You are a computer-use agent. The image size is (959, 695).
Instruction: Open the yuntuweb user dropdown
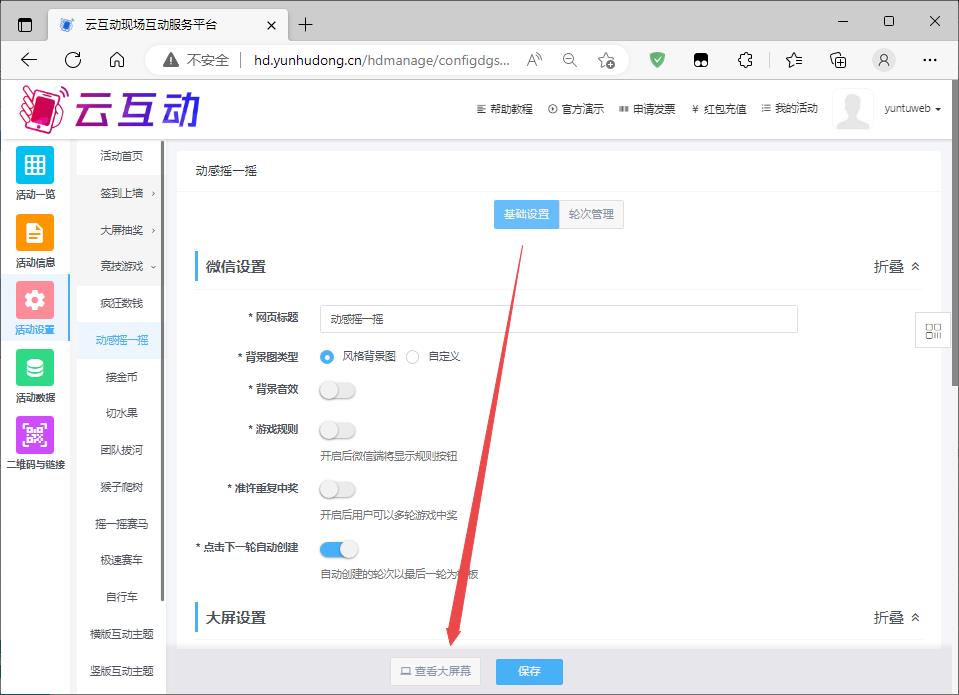[x=912, y=109]
